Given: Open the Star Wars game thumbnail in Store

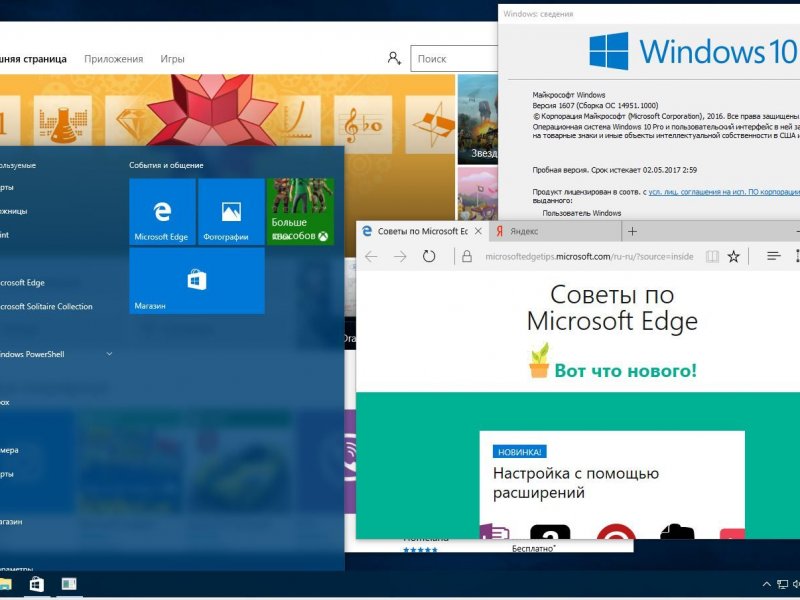Looking at the screenshot, I should (x=478, y=119).
